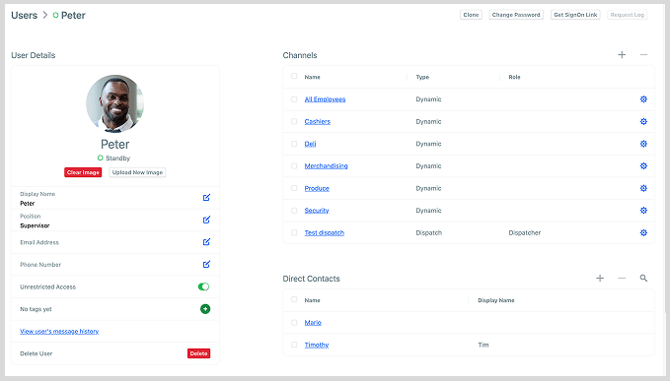Open settings gear for Deli channel
Viewport: 670px width, 381px height.
[644, 144]
